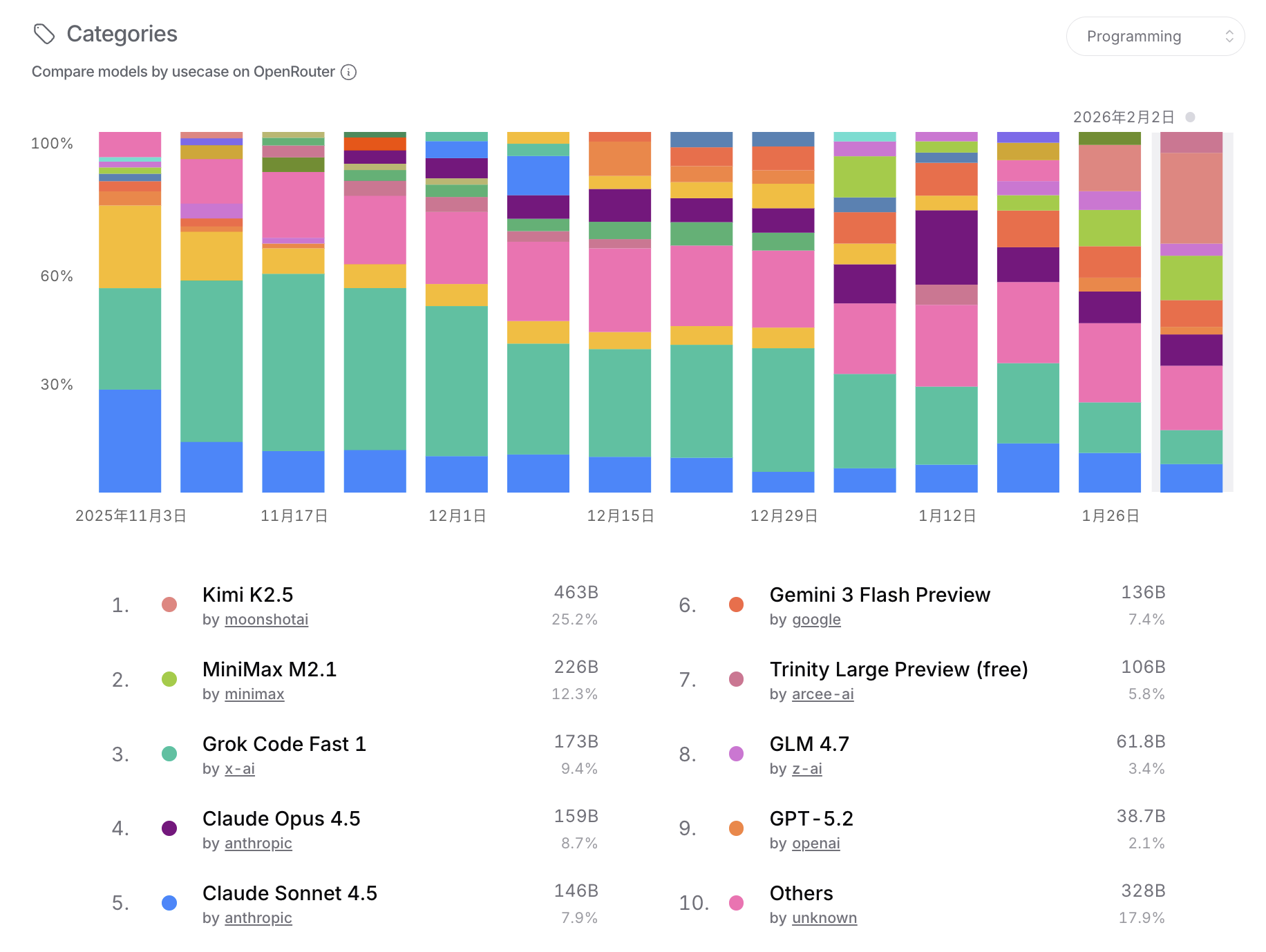Open the Programming category dropdown
1266x952 pixels.
[x=1154, y=37]
